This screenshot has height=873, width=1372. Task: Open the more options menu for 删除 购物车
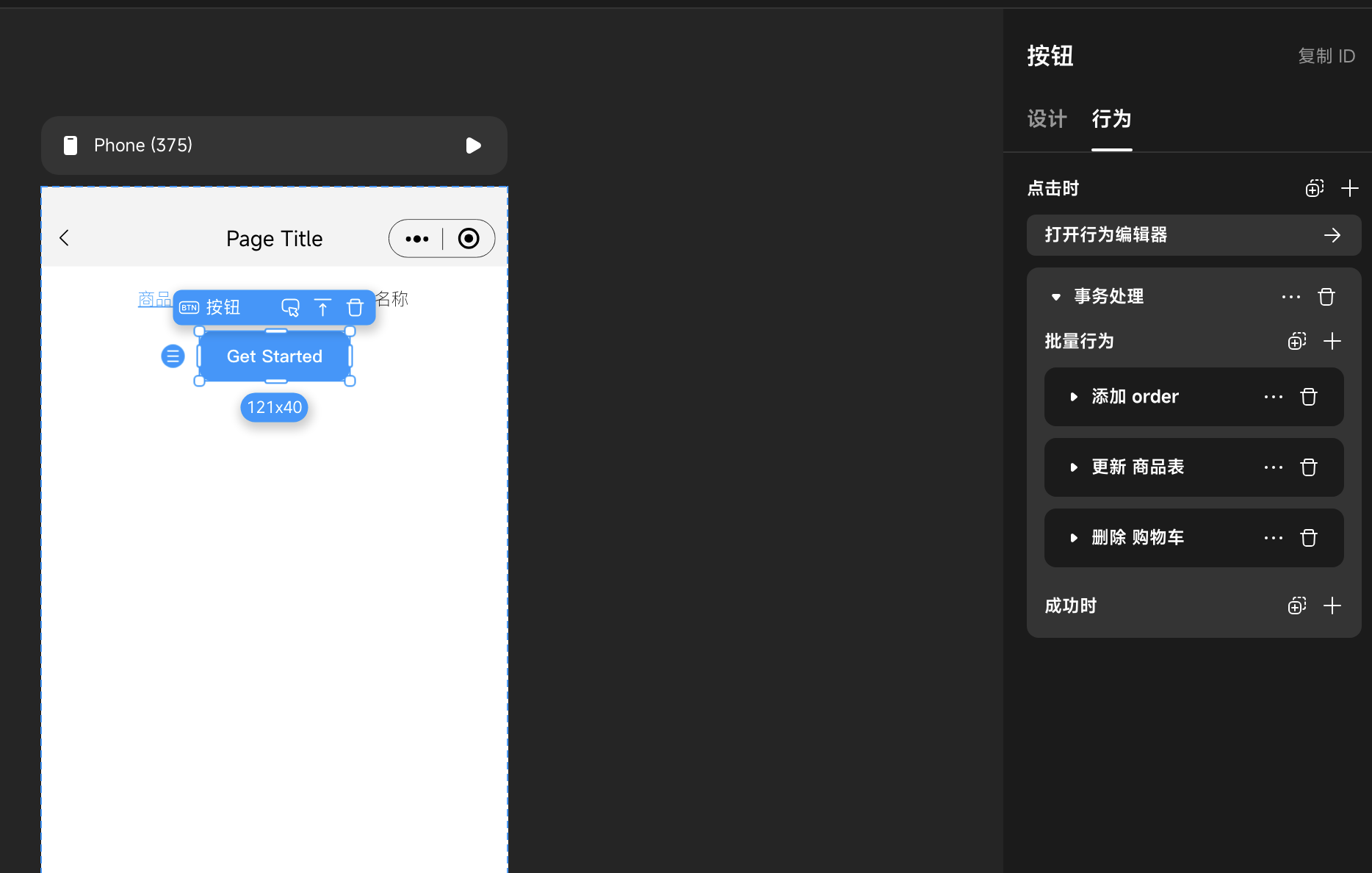point(1273,538)
